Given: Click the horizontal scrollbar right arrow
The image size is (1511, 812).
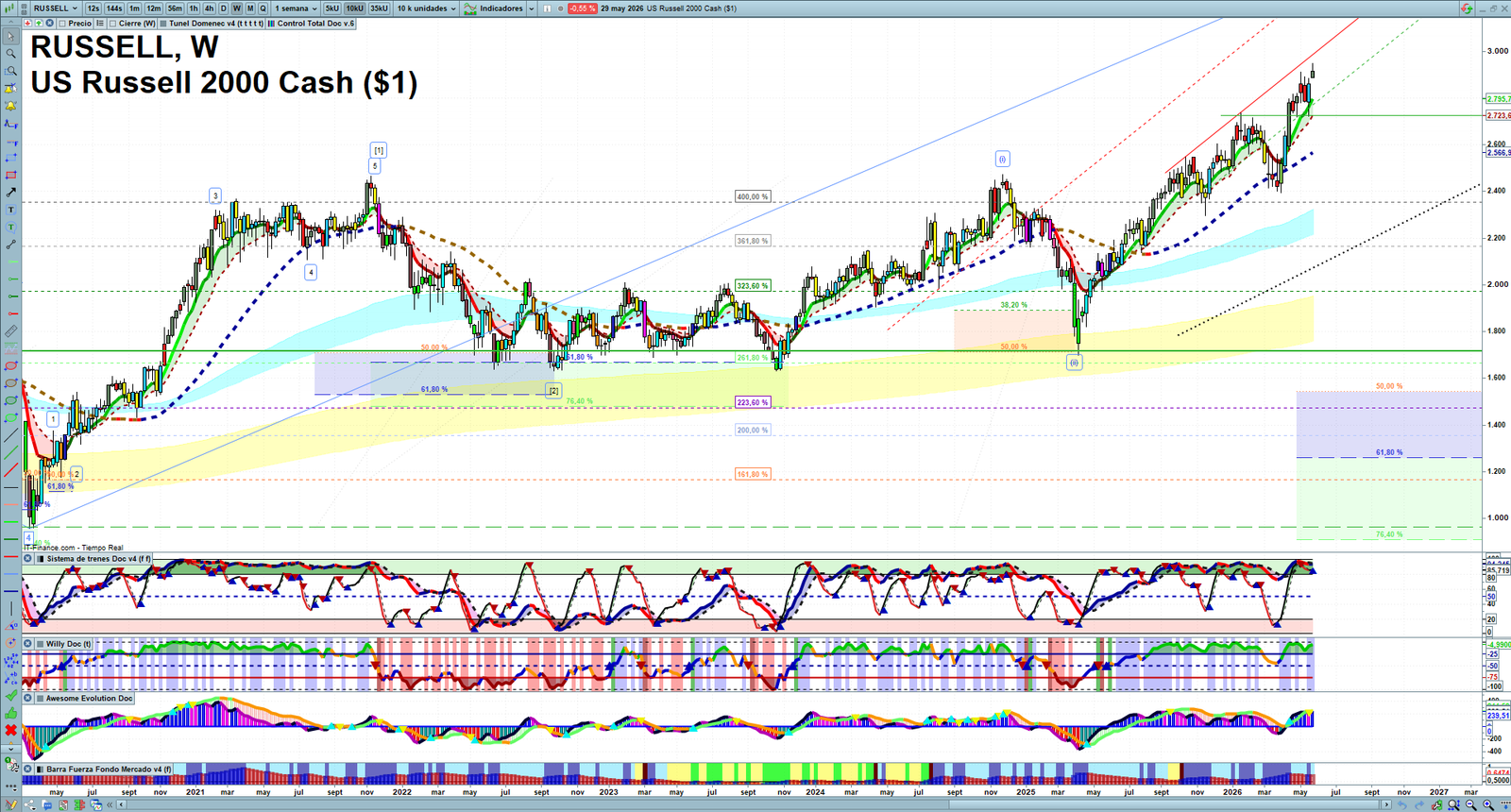Looking at the screenshot, I should [x=1386, y=804].
